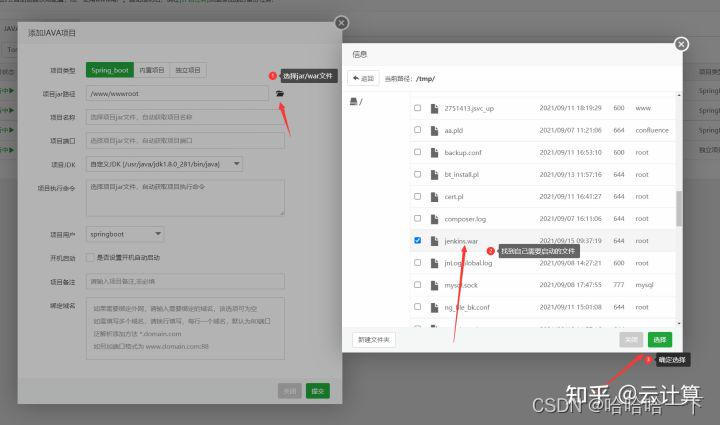Open the springboot project user dropdown

[124, 234]
